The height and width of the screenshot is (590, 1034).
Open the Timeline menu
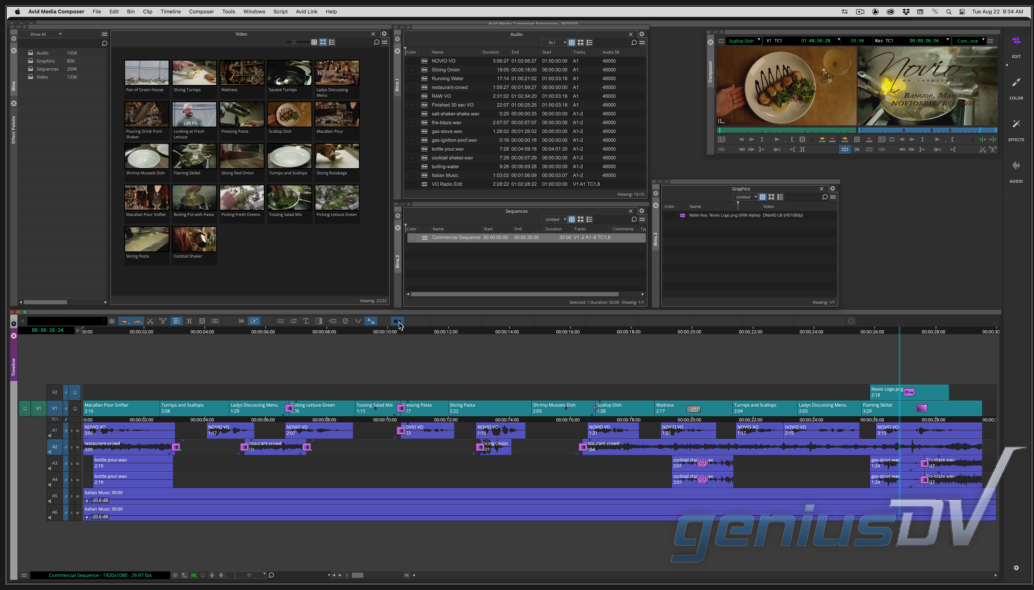tap(171, 11)
